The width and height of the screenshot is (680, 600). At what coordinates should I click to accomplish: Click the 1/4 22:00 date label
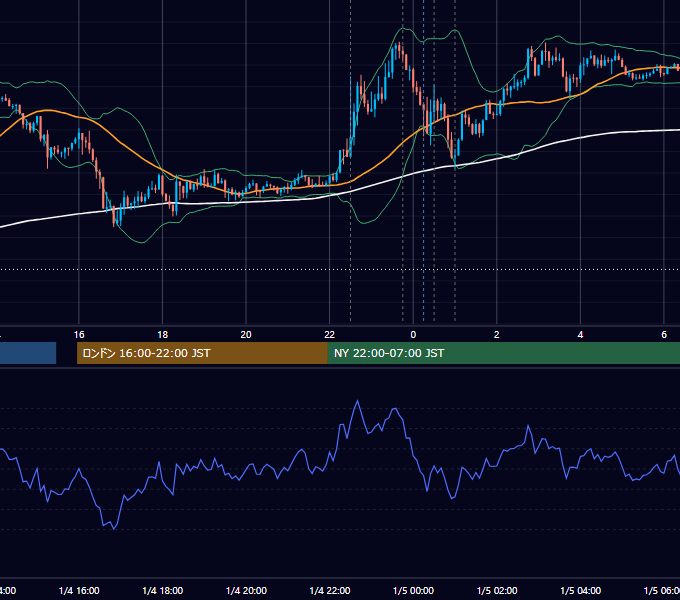330,591
